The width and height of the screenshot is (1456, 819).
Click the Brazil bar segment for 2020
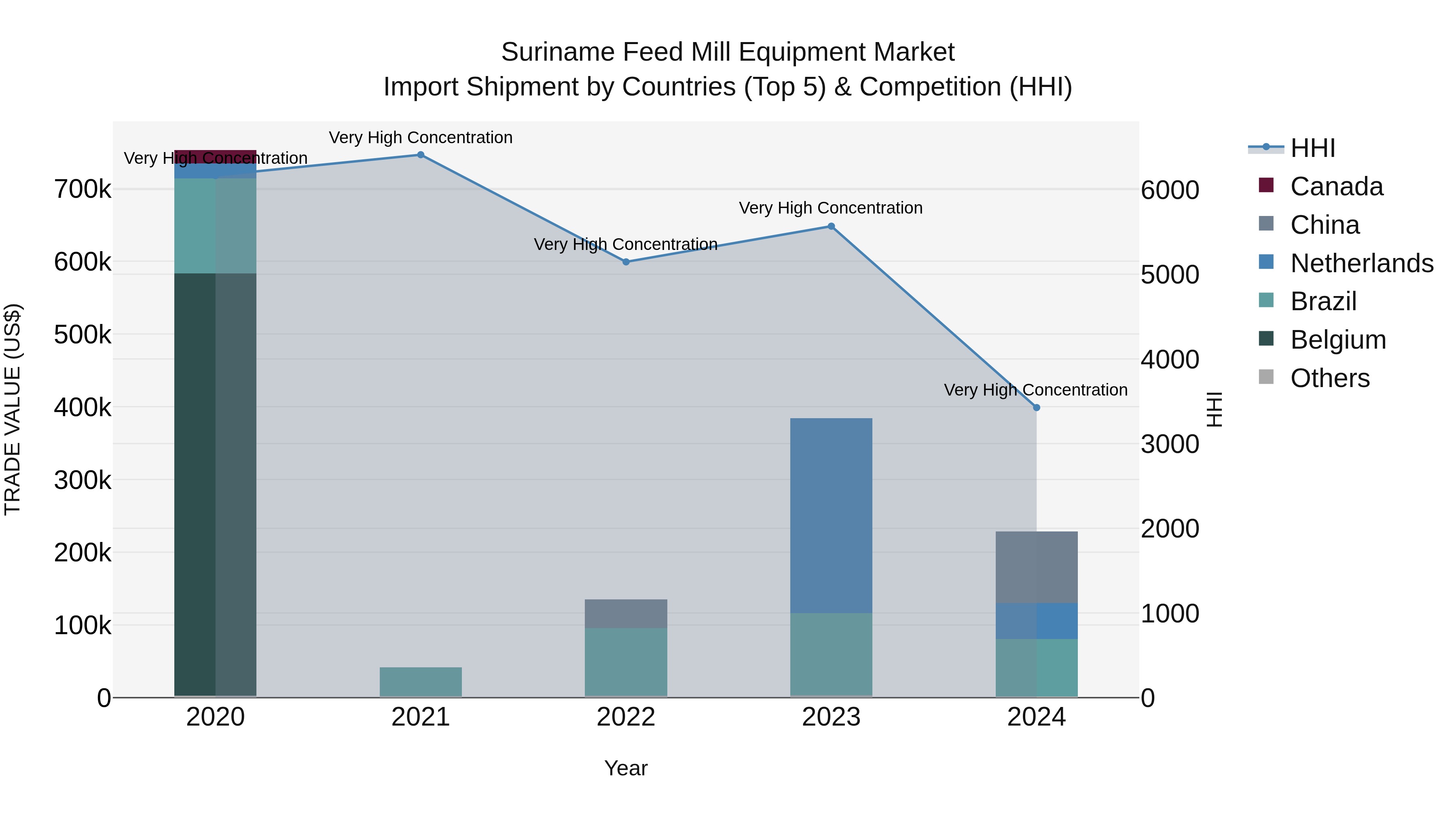215,226
